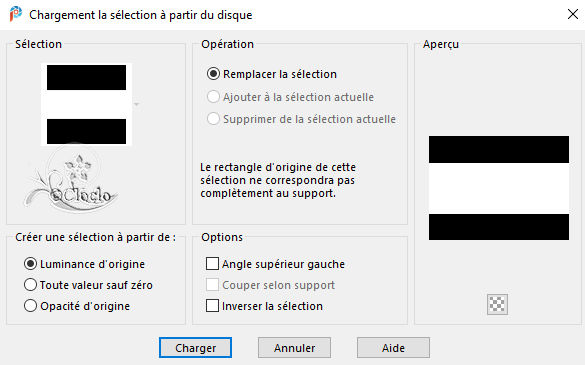Click the selection thumbnail with black bars
The height and width of the screenshot is (365, 585).
[x=86, y=104]
